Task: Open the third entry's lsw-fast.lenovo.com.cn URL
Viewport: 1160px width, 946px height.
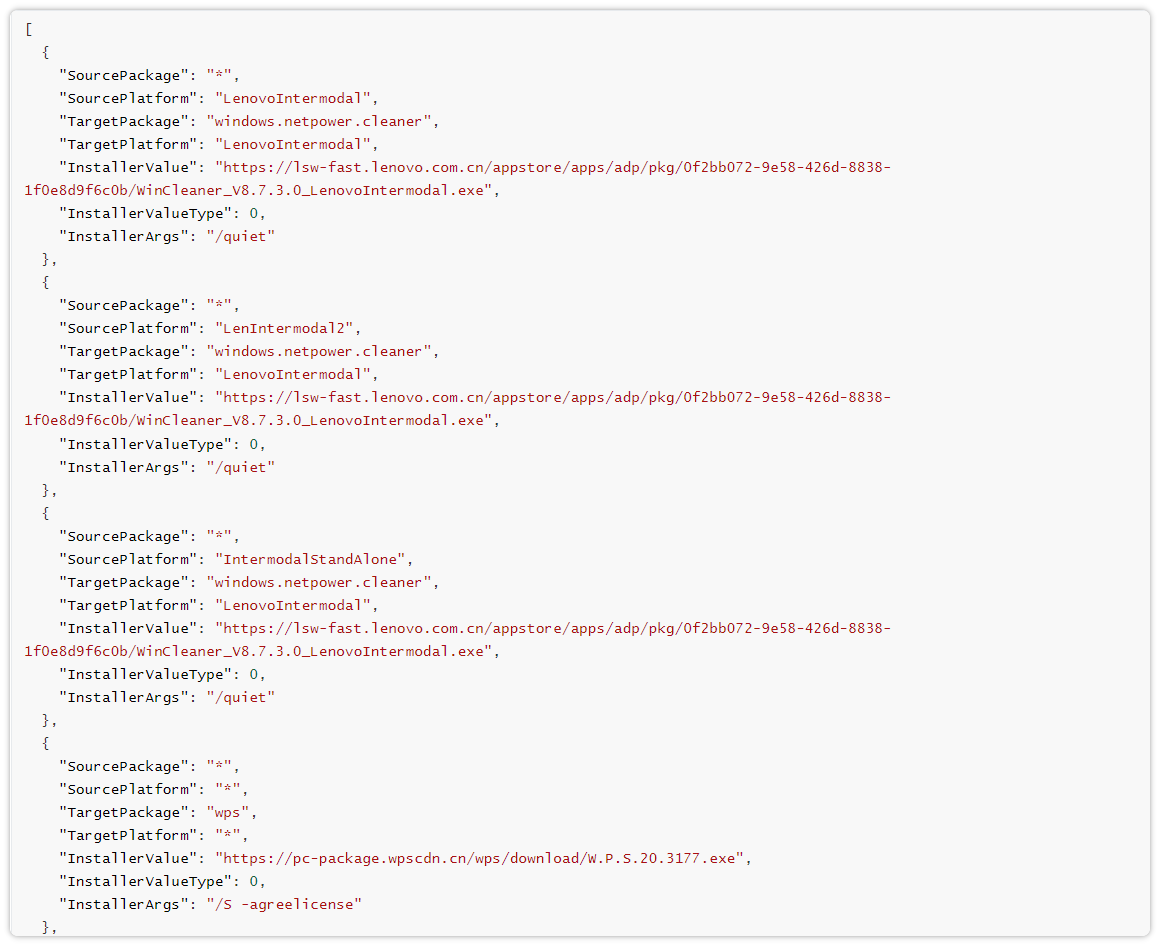Action: click(553, 628)
